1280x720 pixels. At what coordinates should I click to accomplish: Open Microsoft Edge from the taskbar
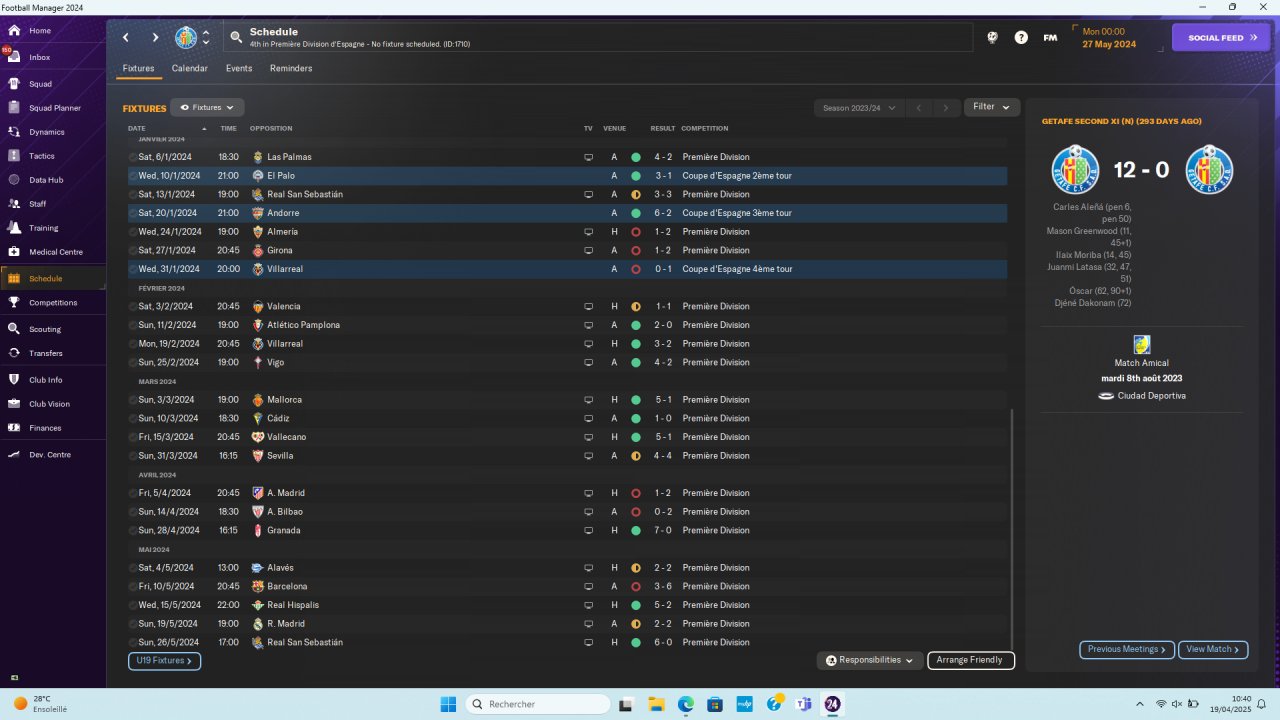click(x=686, y=704)
